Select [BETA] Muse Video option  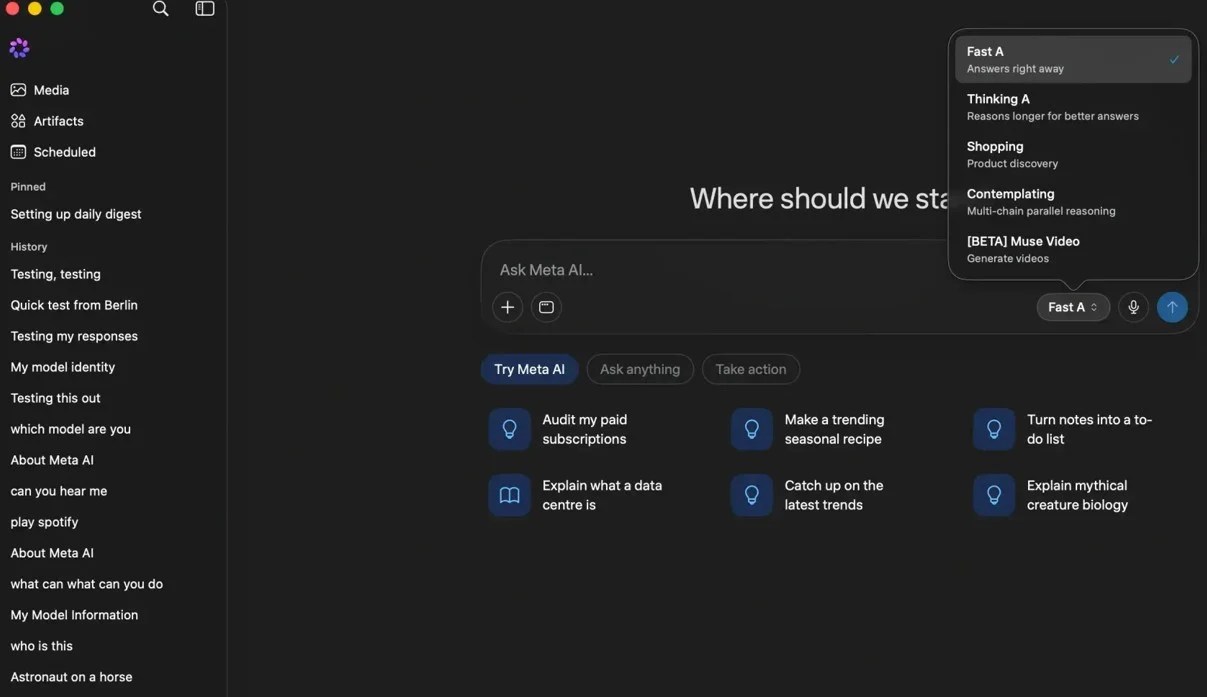click(1073, 249)
